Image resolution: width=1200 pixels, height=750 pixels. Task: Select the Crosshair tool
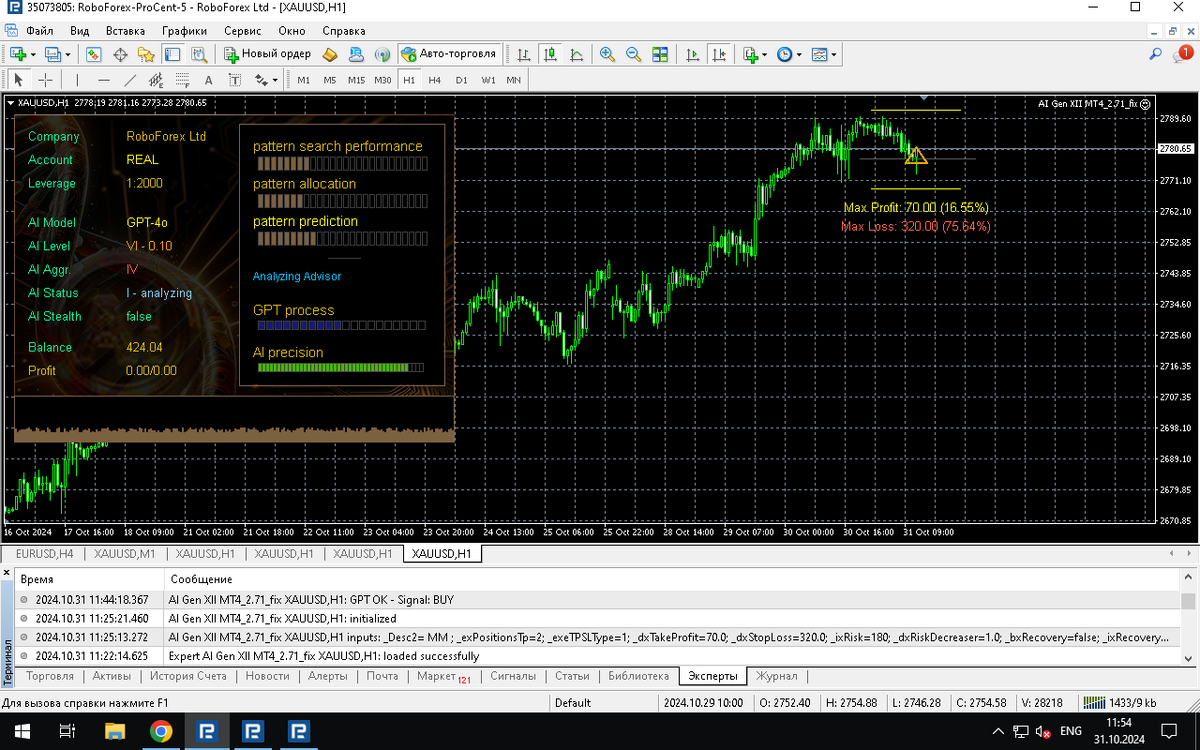click(45, 80)
